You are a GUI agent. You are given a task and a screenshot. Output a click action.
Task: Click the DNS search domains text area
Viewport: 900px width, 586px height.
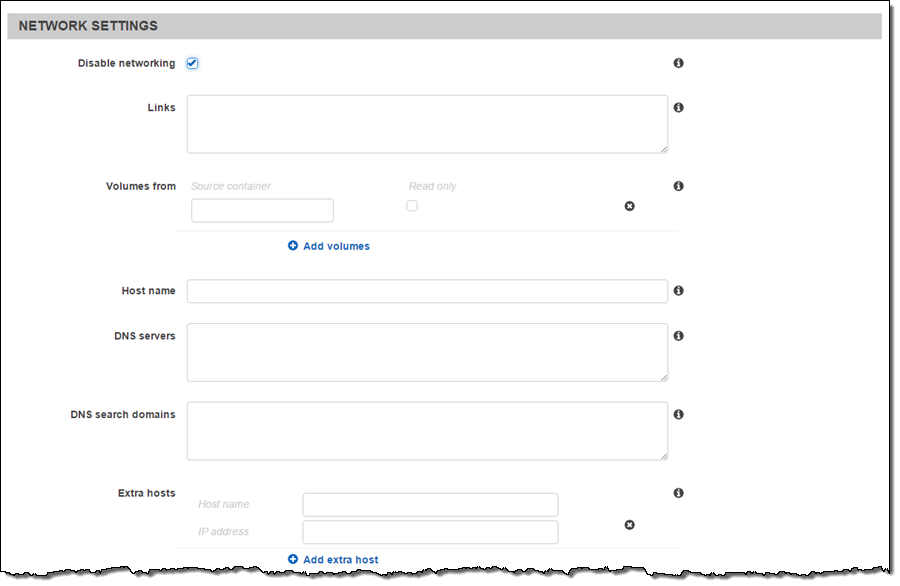(427, 431)
